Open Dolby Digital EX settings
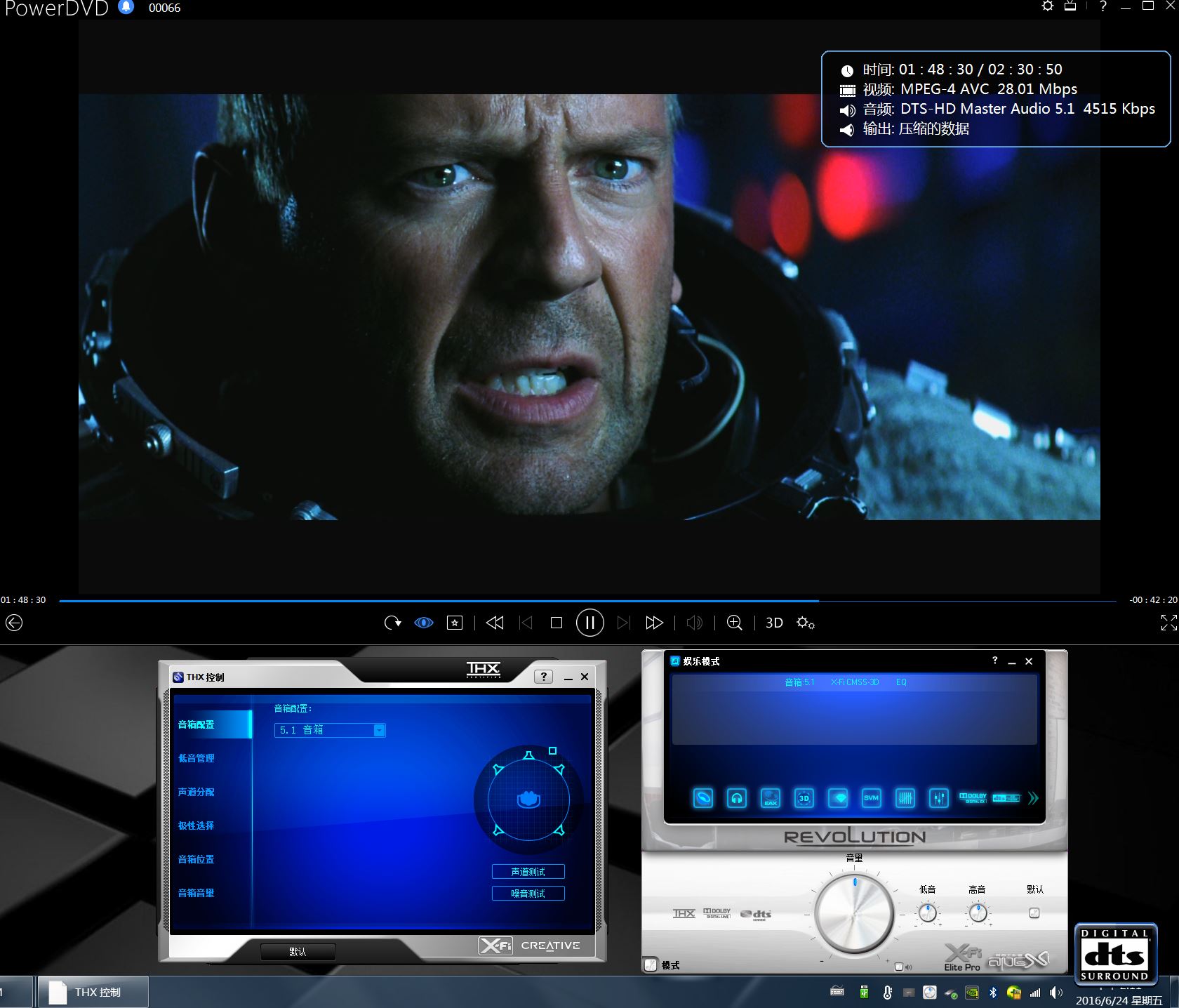1179x1008 pixels. pos(973,798)
